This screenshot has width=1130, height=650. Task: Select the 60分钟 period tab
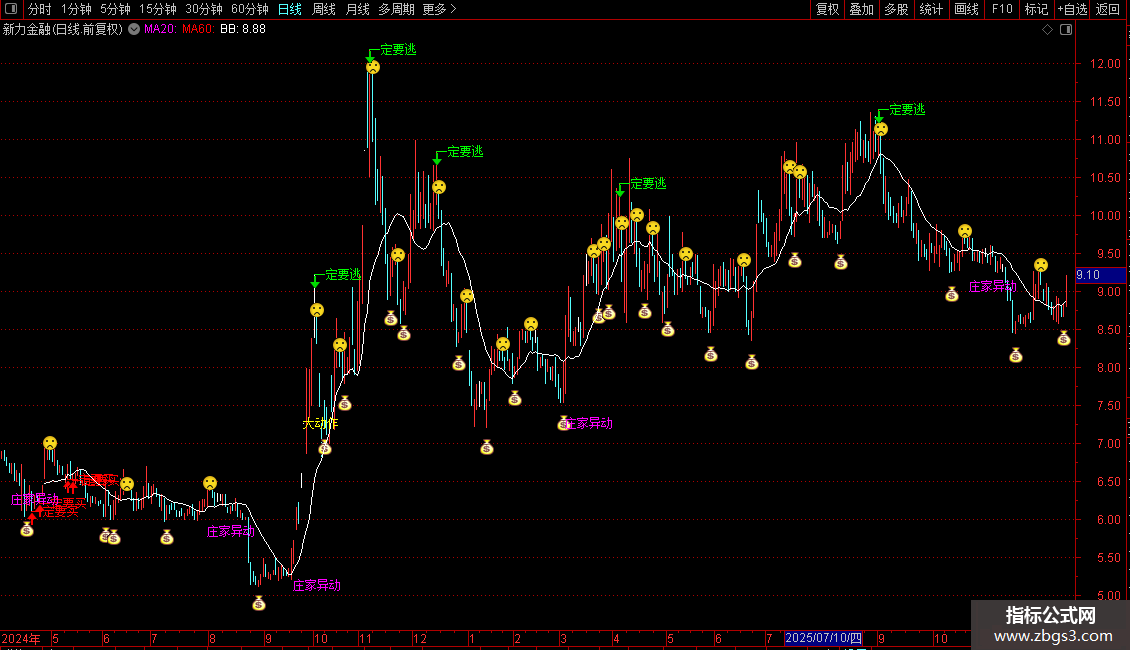(x=250, y=9)
